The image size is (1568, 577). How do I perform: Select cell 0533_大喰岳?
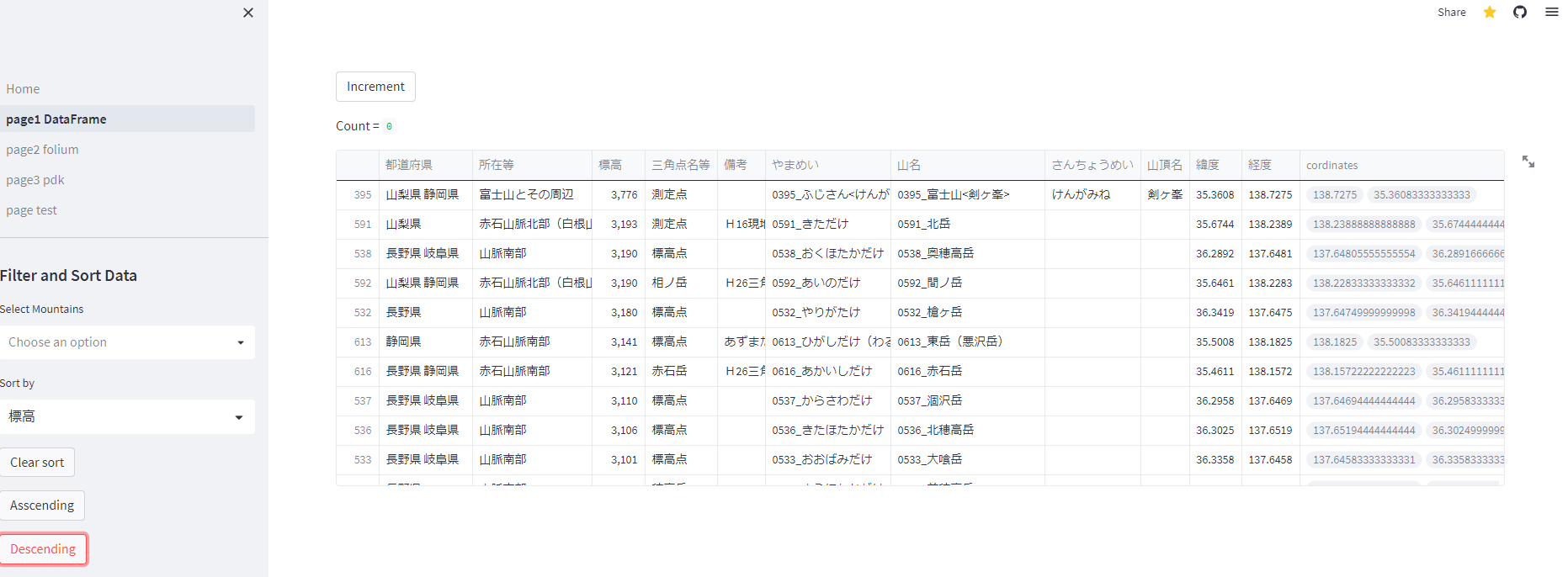point(967,459)
